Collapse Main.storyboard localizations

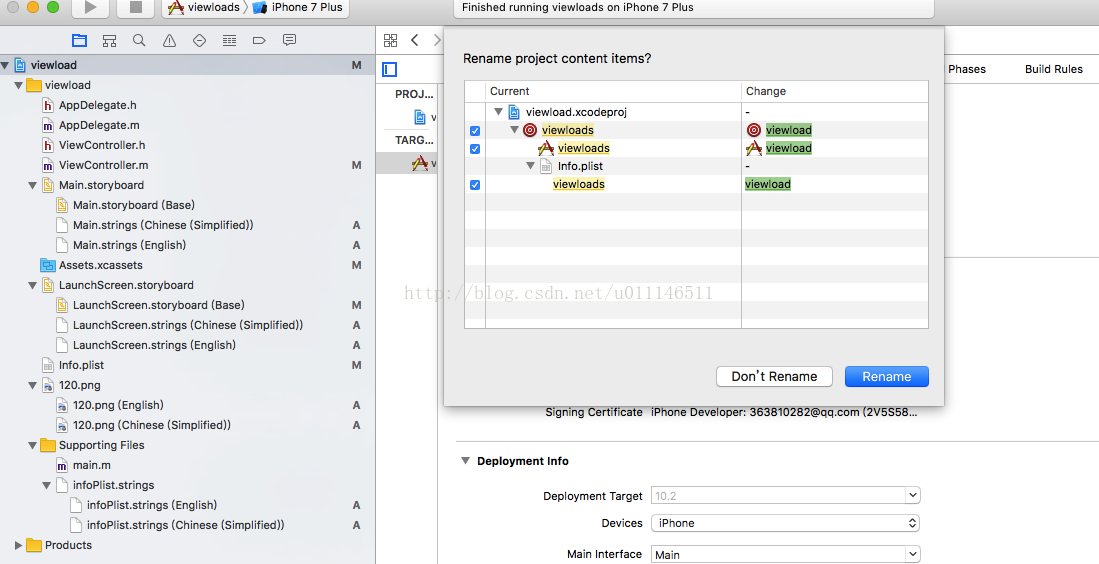33,186
